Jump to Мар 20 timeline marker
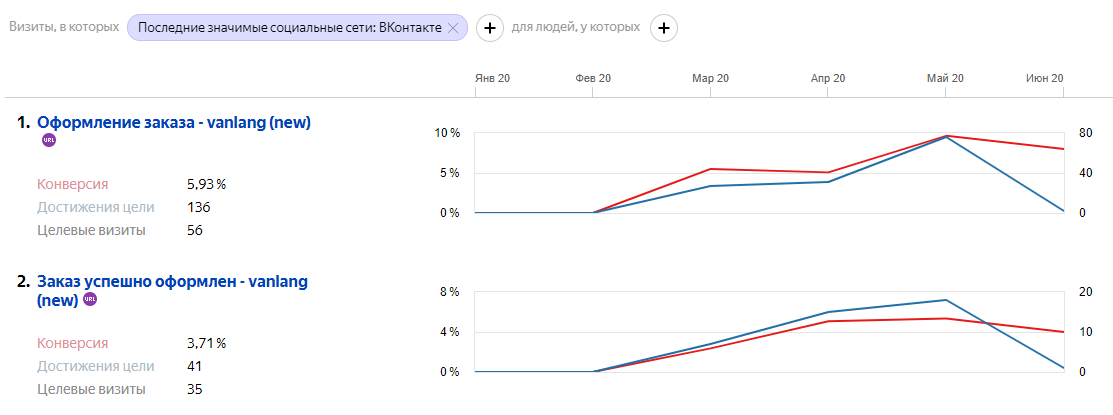The height and width of the screenshot is (415, 1113). click(x=710, y=78)
